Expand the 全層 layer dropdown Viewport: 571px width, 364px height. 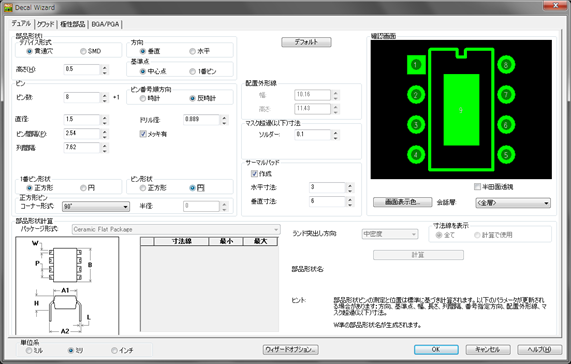click(513, 203)
